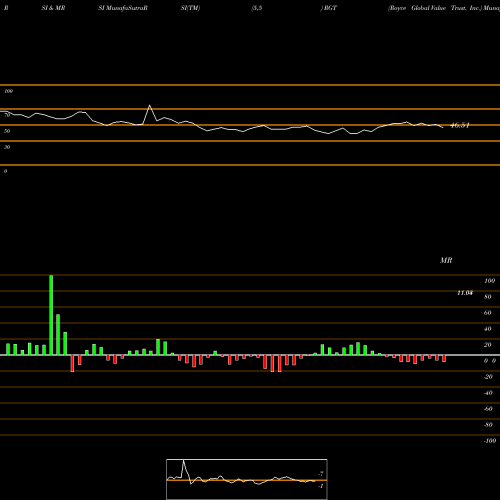This screenshot has width=500, height=500.
Task: Click the 'SI(TM)' header text
Action: (190, 8)
